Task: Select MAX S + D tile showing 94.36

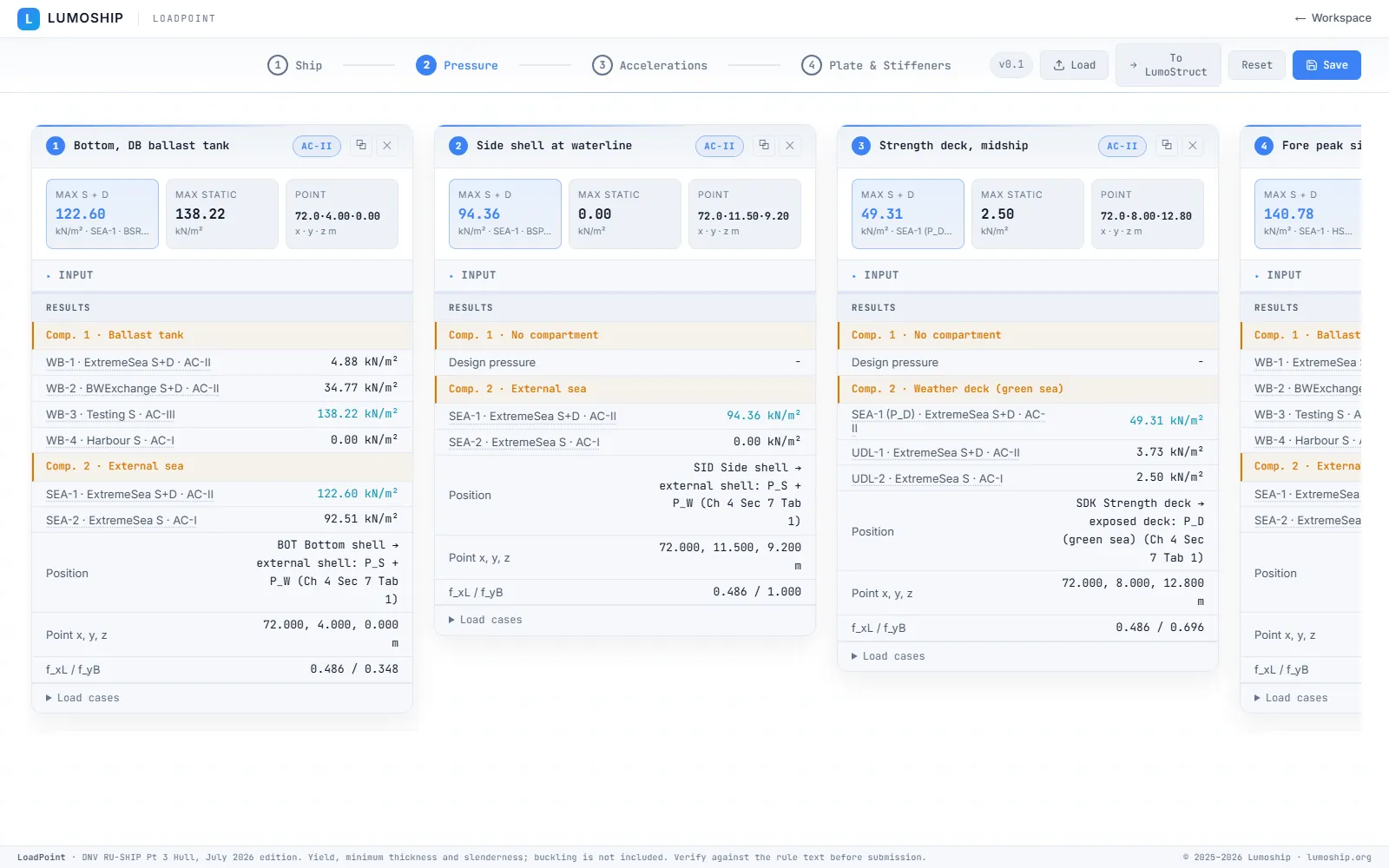Action: click(x=505, y=214)
